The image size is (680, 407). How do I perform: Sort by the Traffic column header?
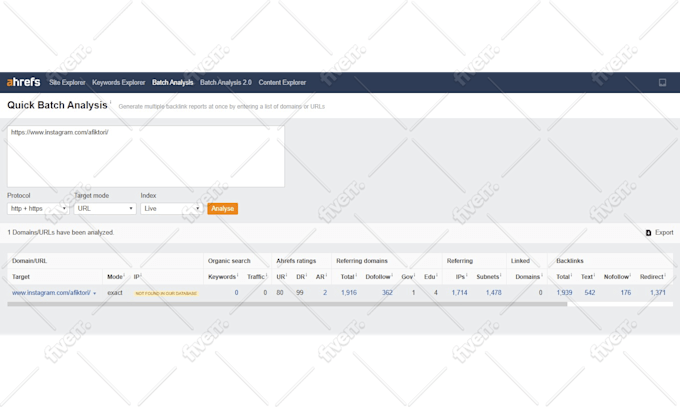click(x=256, y=277)
